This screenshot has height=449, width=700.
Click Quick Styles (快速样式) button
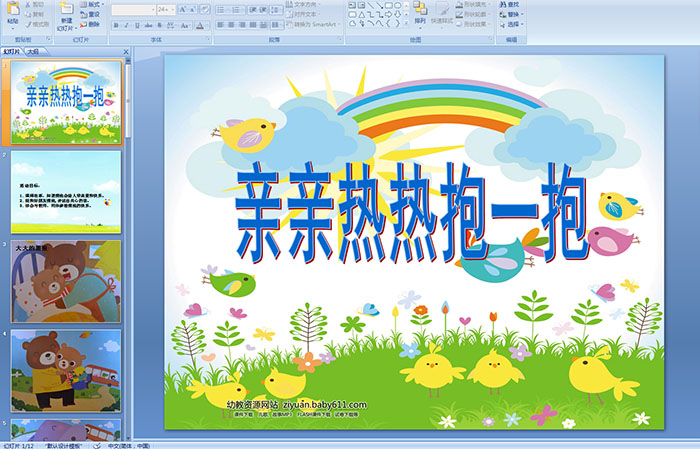click(442, 13)
